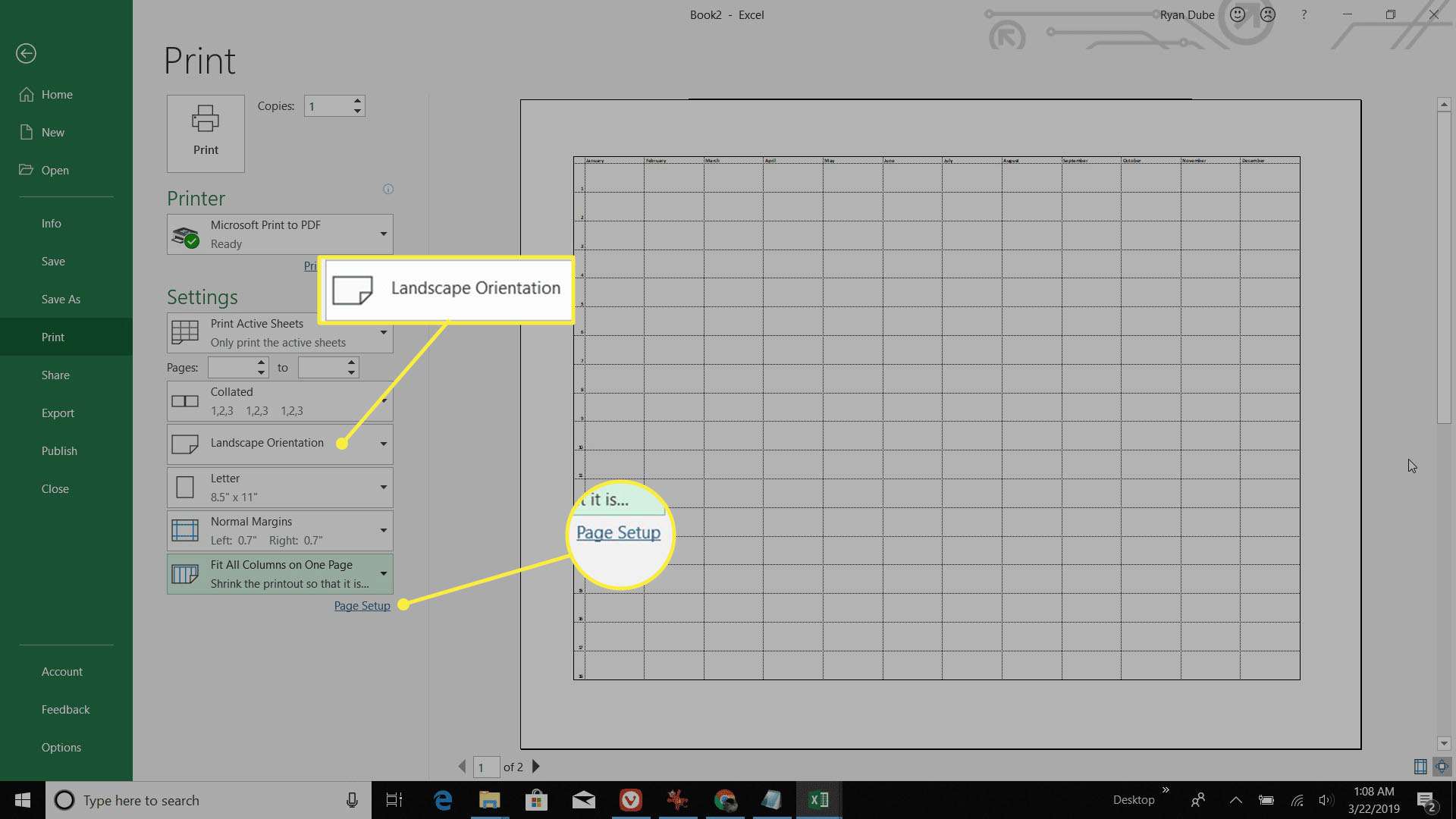This screenshot has height=819, width=1456.
Task: Open Chrome from the taskbar
Action: 725,800
